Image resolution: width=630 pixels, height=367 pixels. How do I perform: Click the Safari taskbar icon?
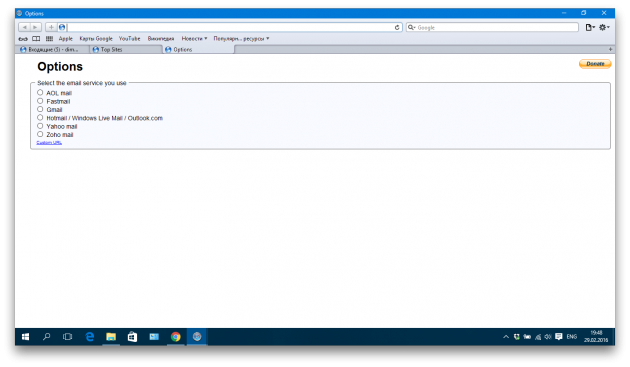point(197,337)
